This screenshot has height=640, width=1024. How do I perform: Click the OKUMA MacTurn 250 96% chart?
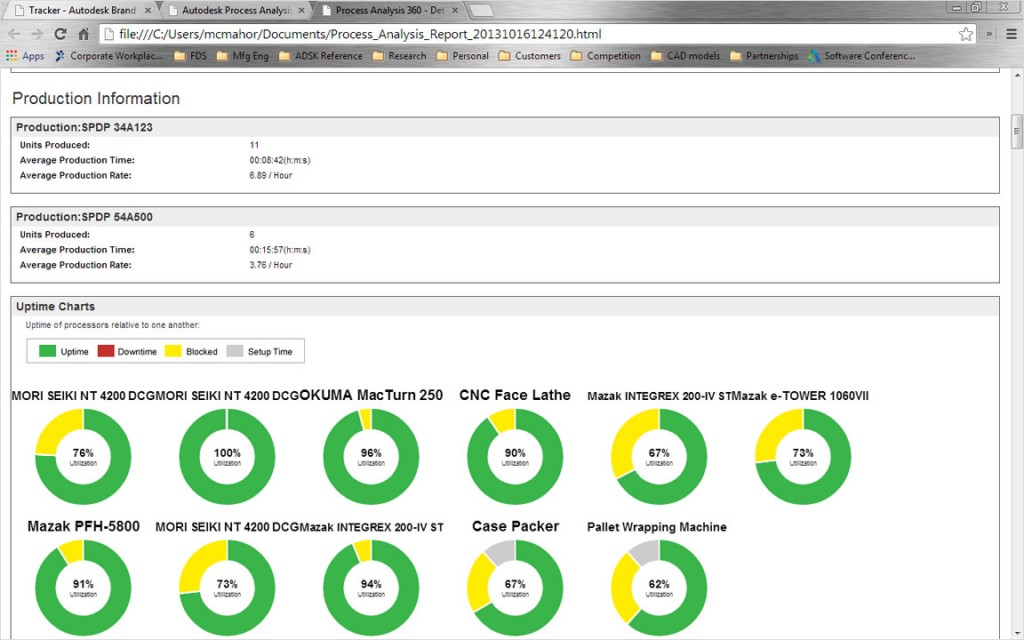[x=371, y=456]
